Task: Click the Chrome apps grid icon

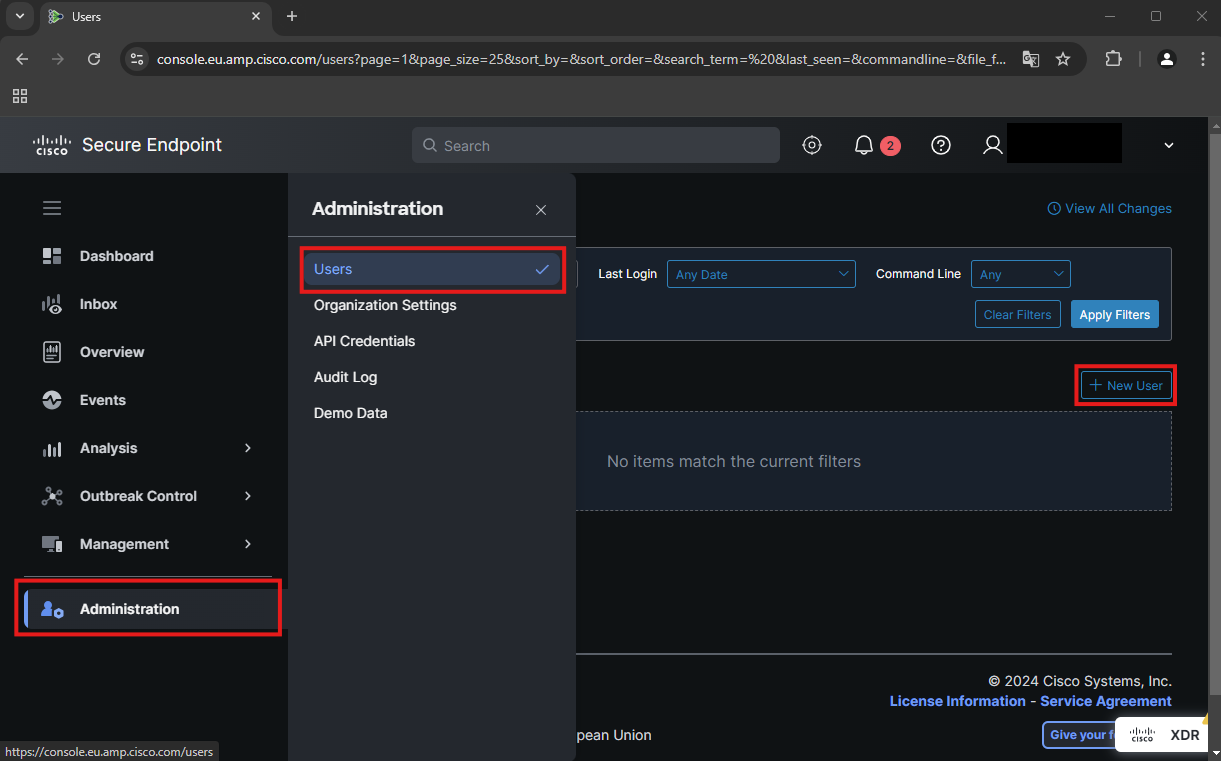Action: click(x=20, y=96)
